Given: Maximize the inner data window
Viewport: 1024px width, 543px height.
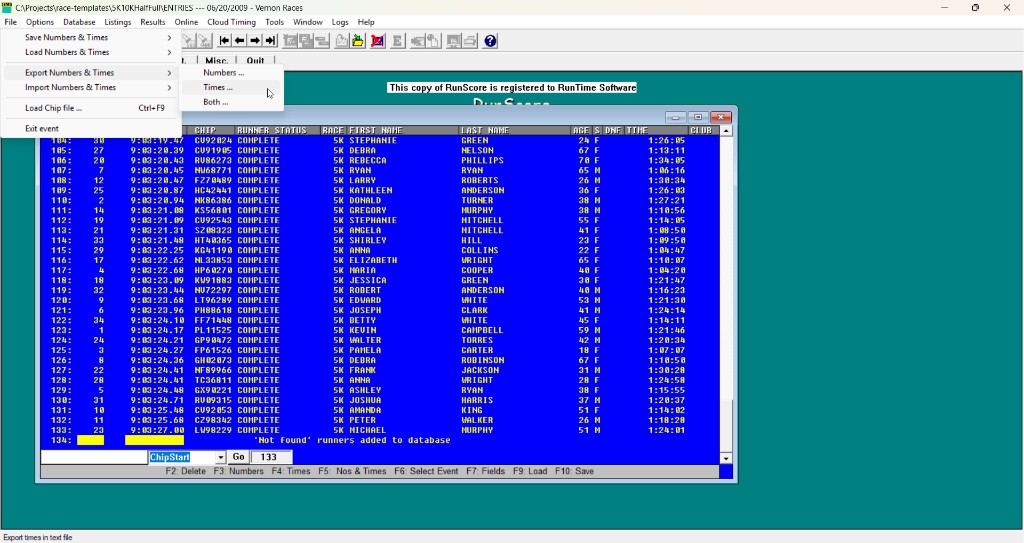Looking at the screenshot, I should (x=697, y=117).
